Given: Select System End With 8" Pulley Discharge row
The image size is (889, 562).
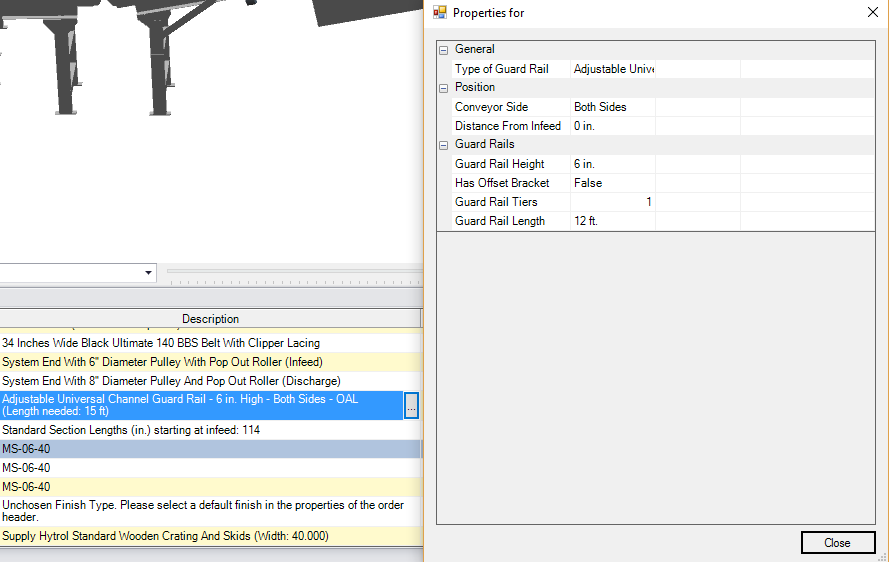Looking at the screenshot, I should point(211,381).
